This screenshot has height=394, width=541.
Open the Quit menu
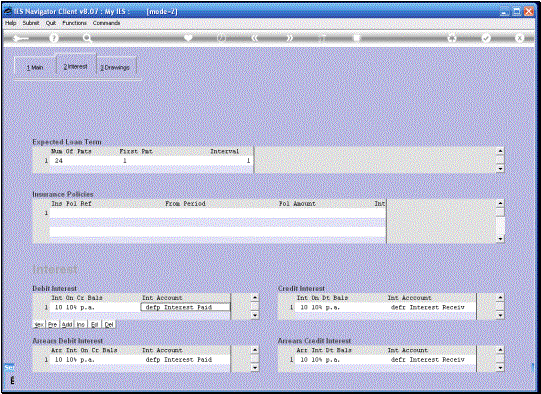[51, 23]
